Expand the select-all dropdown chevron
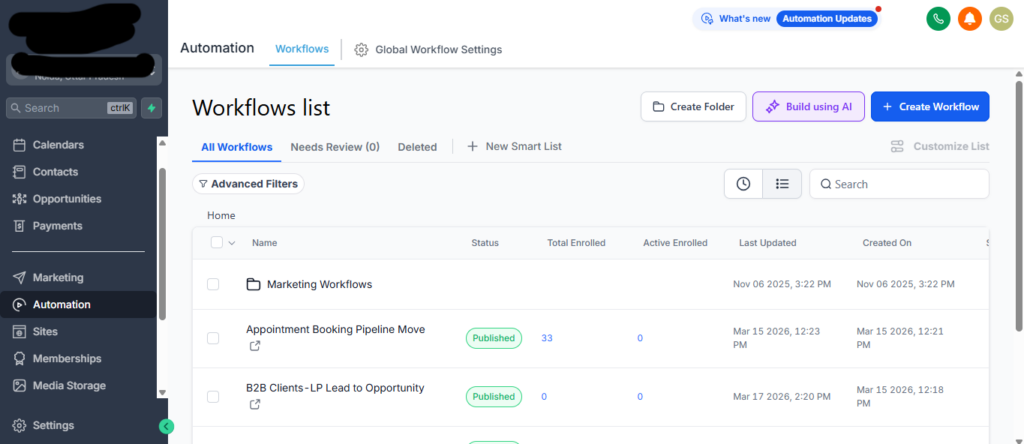This screenshot has height=444, width=1024. [x=231, y=243]
